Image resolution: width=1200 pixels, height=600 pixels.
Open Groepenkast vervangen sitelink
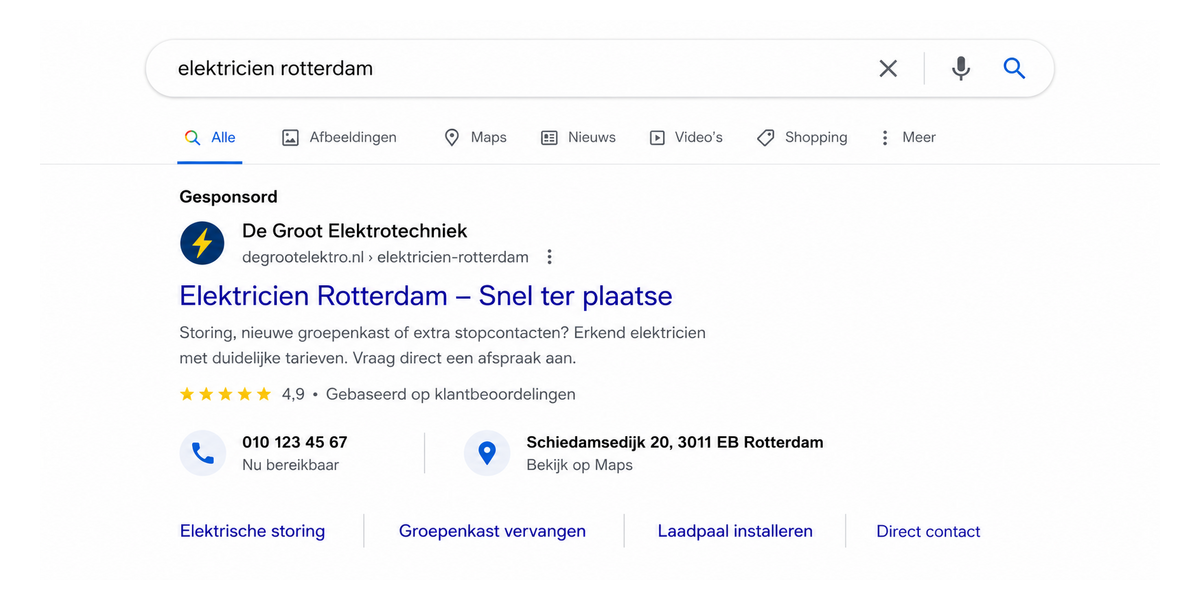coord(492,531)
